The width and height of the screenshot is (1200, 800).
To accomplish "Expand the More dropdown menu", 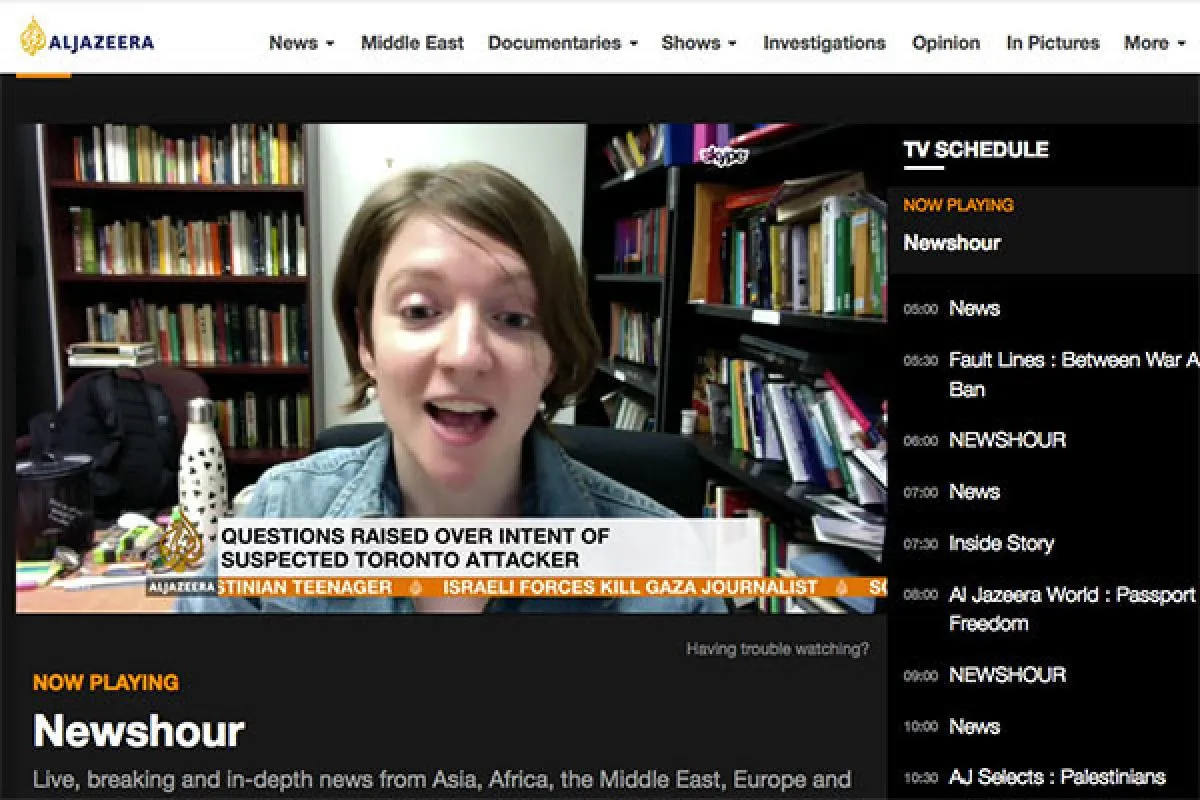I will (1154, 43).
